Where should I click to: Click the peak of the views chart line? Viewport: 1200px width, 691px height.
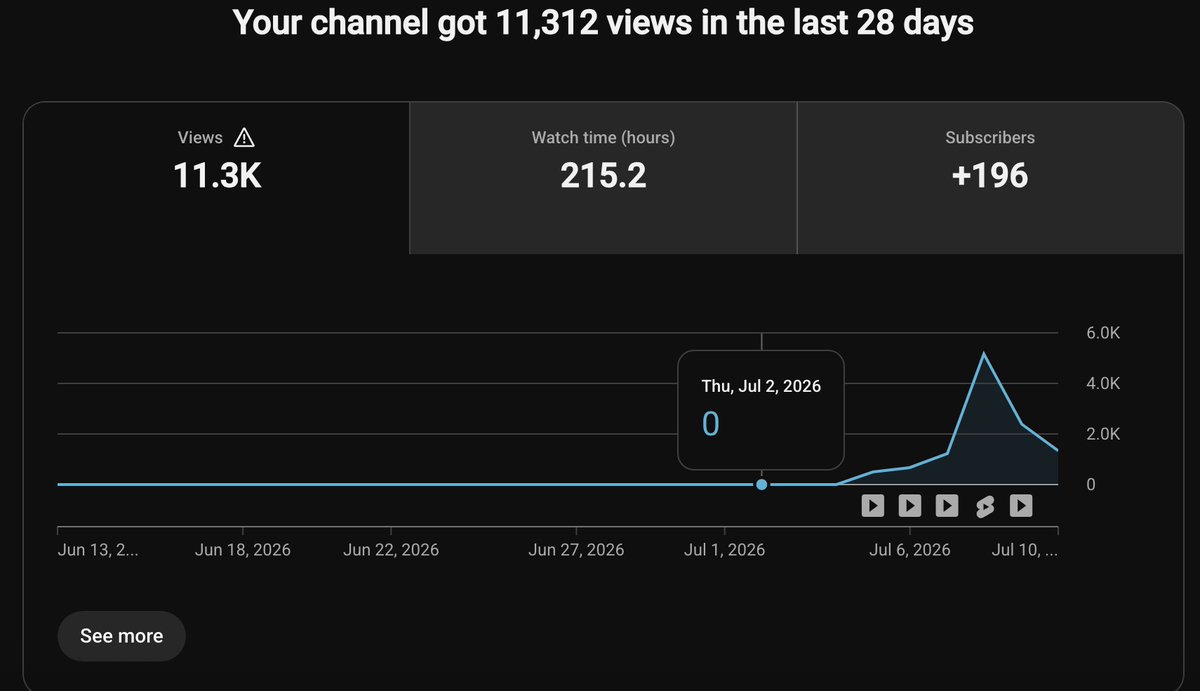click(984, 353)
